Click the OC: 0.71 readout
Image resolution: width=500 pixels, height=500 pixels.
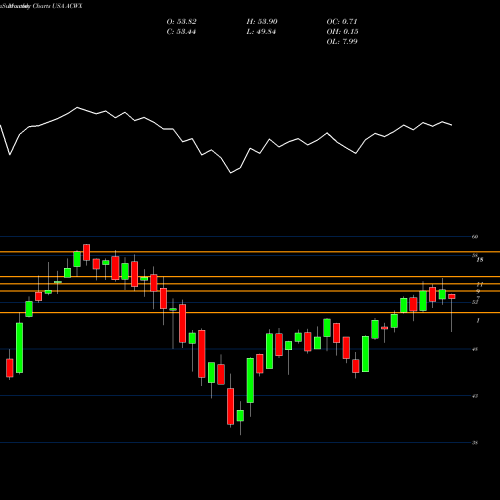pyautogui.click(x=342, y=22)
